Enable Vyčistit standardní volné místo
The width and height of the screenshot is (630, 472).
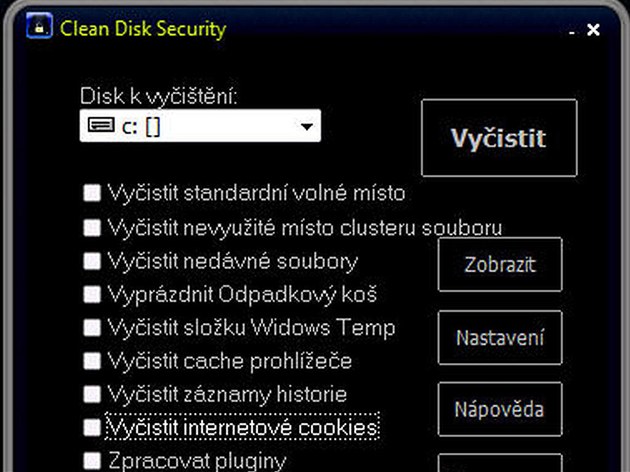92,193
